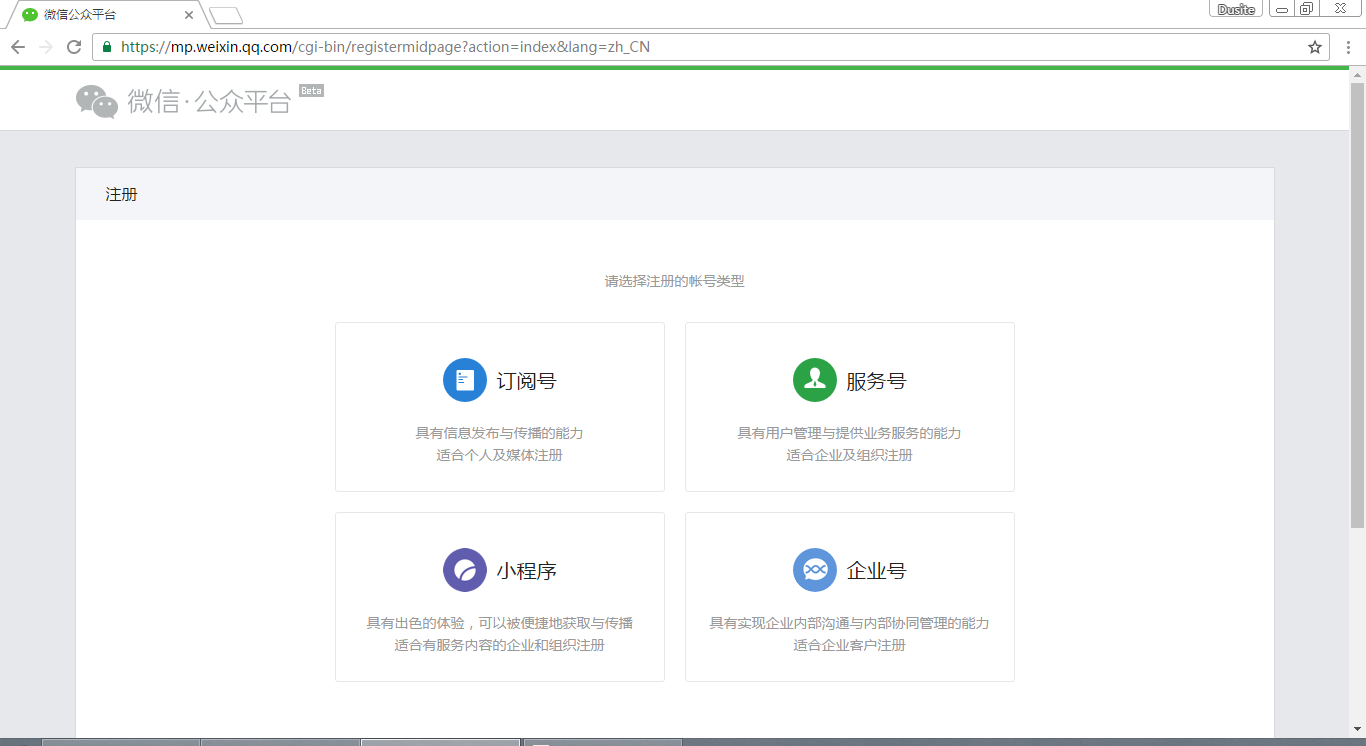The width and height of the screenshot is (1366, 746).
Task: Click the WeChat logo in page header
Action: coord(97,101)
